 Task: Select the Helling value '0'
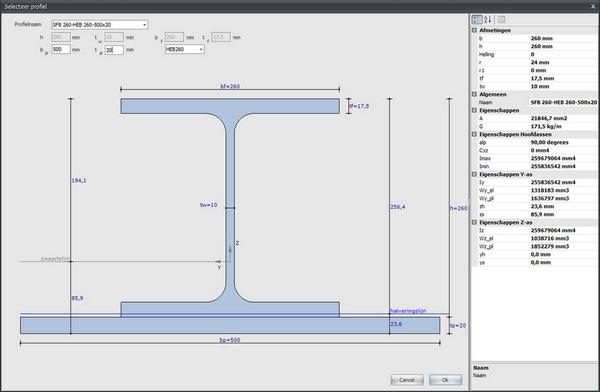click(532, 54)
